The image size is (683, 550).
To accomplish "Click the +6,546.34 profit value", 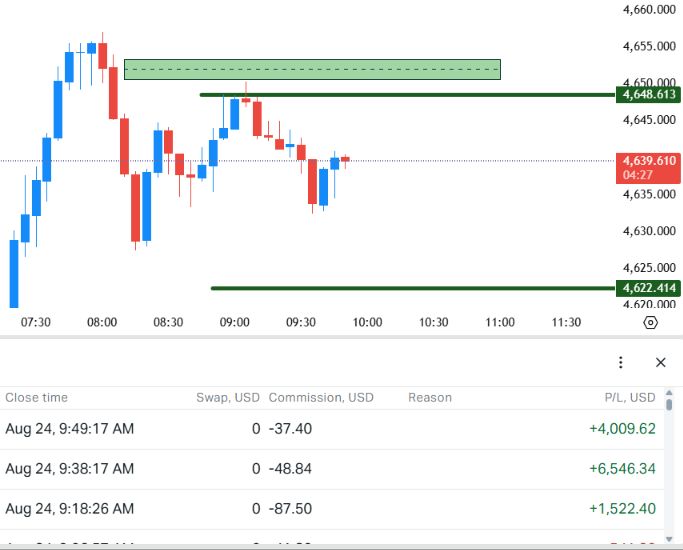I will [x=622, y=469].
